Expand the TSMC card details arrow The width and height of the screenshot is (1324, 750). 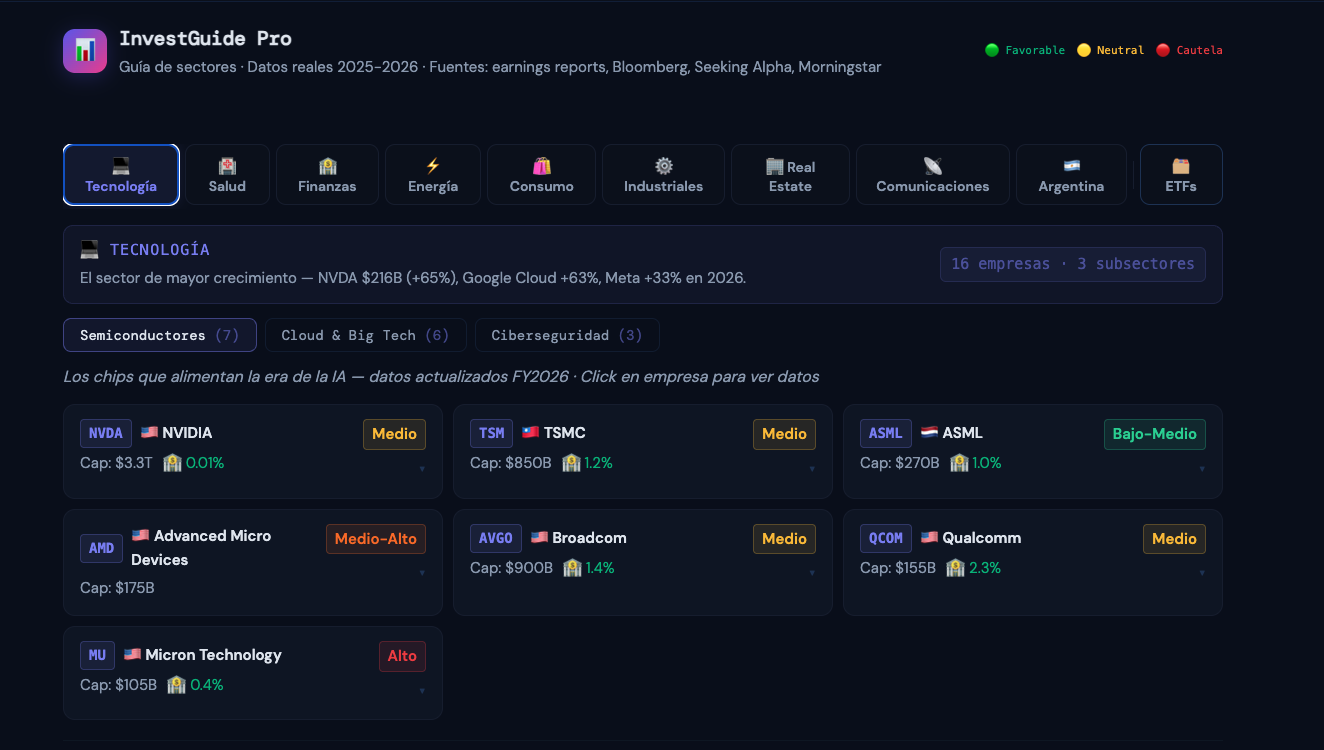pos(812,468)
